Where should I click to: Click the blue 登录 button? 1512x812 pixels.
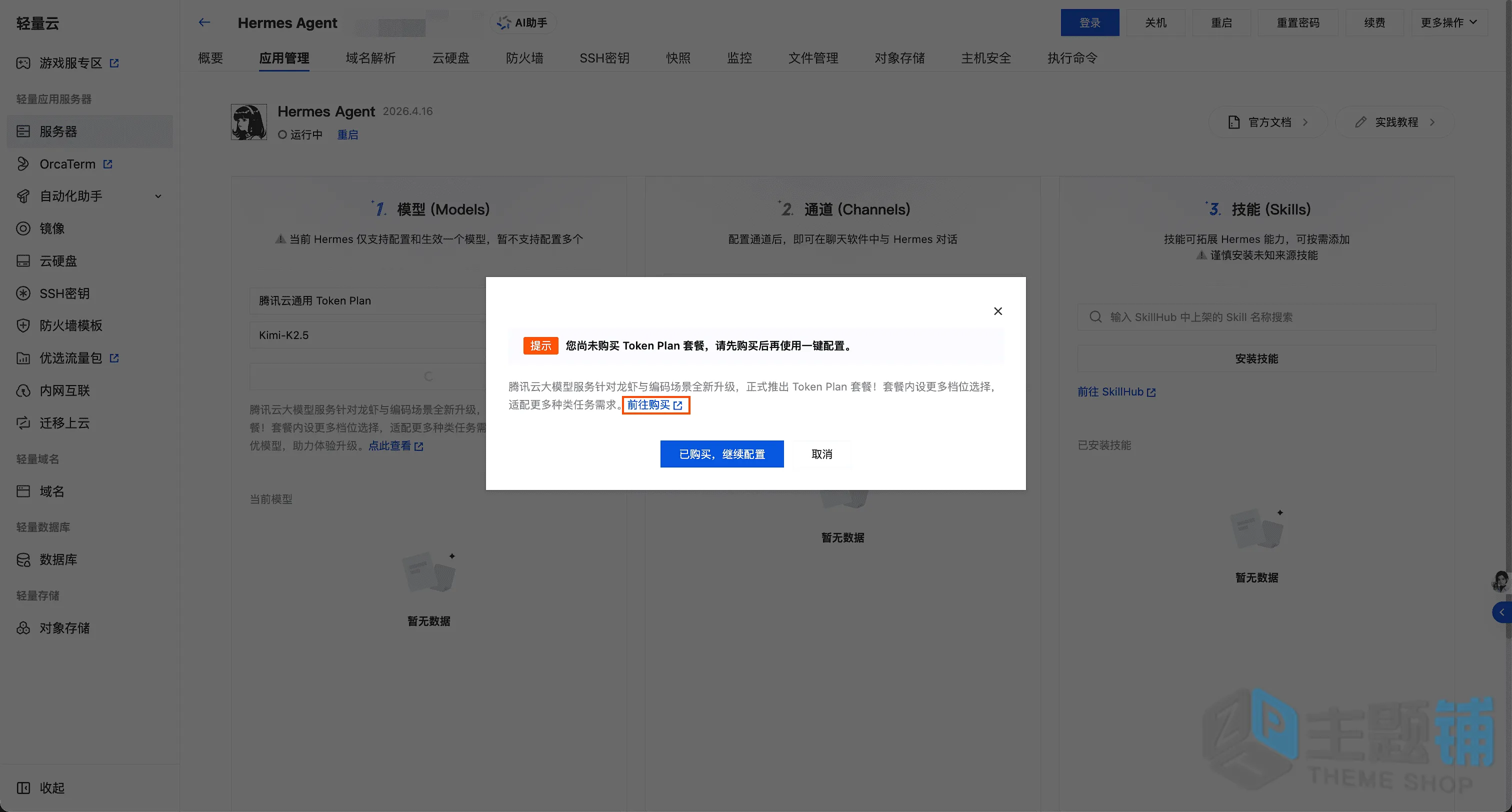[1090, 22]
